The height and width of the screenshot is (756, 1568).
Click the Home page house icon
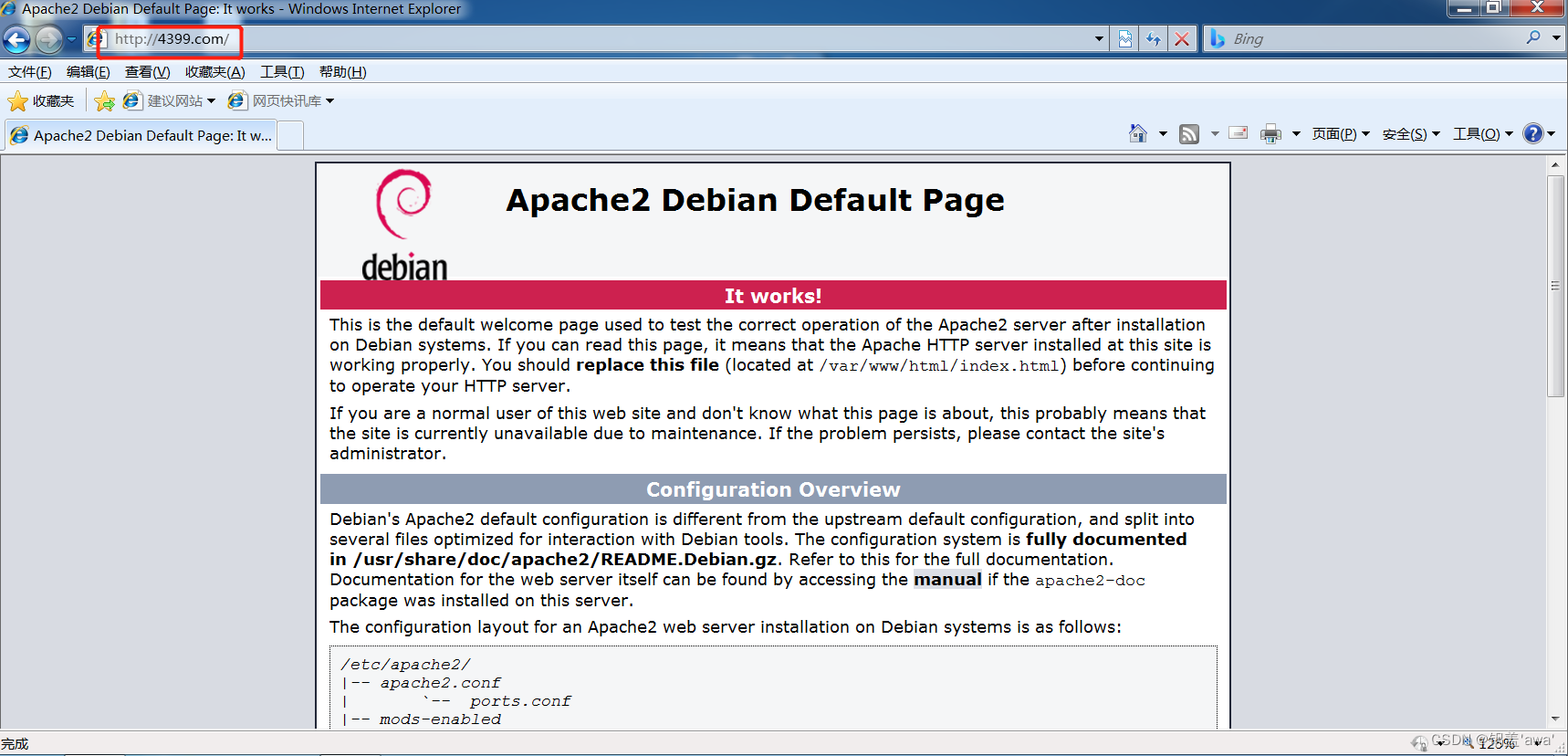tap(1138, 133)
